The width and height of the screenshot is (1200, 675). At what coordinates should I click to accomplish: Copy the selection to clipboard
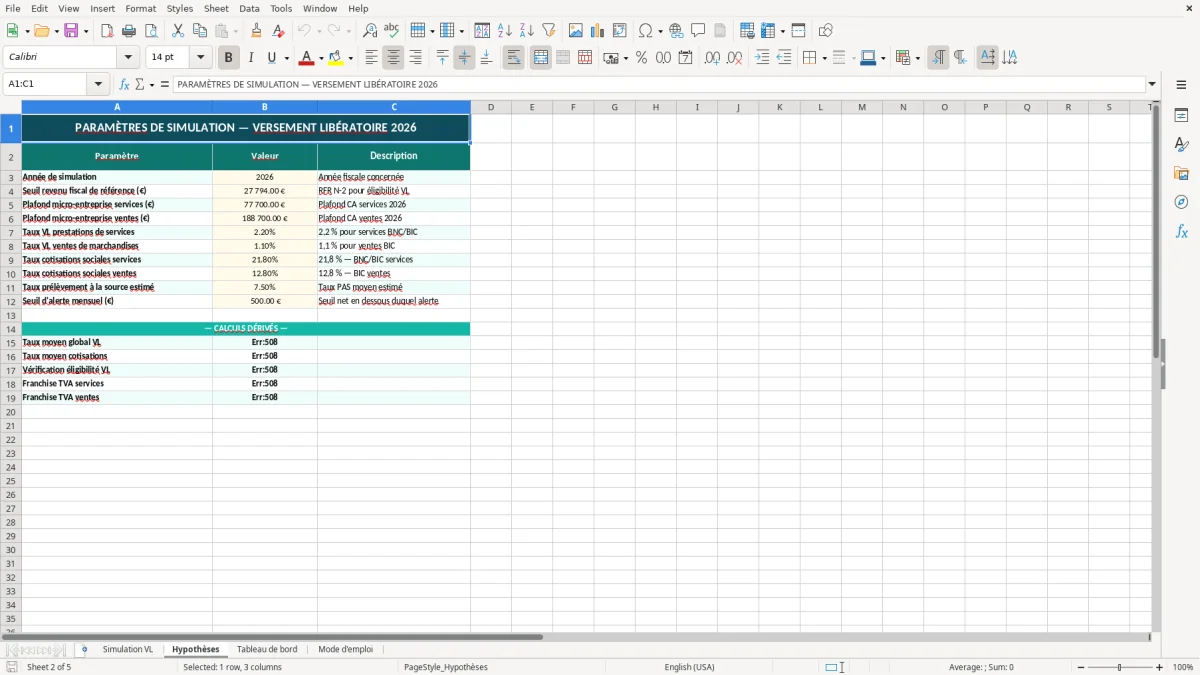click(x=200, y=31)
